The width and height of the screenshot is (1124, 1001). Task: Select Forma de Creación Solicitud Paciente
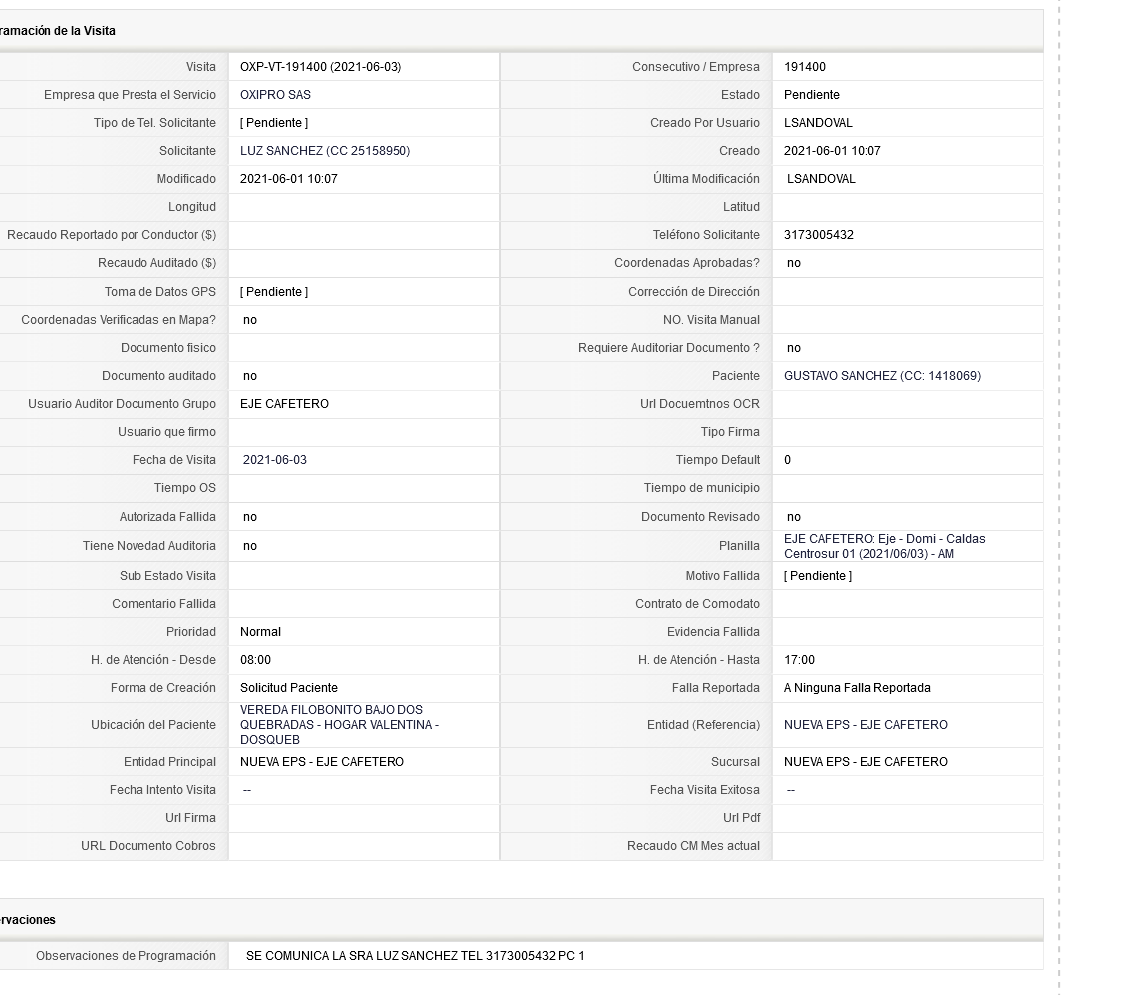click(x=289, y=688)
